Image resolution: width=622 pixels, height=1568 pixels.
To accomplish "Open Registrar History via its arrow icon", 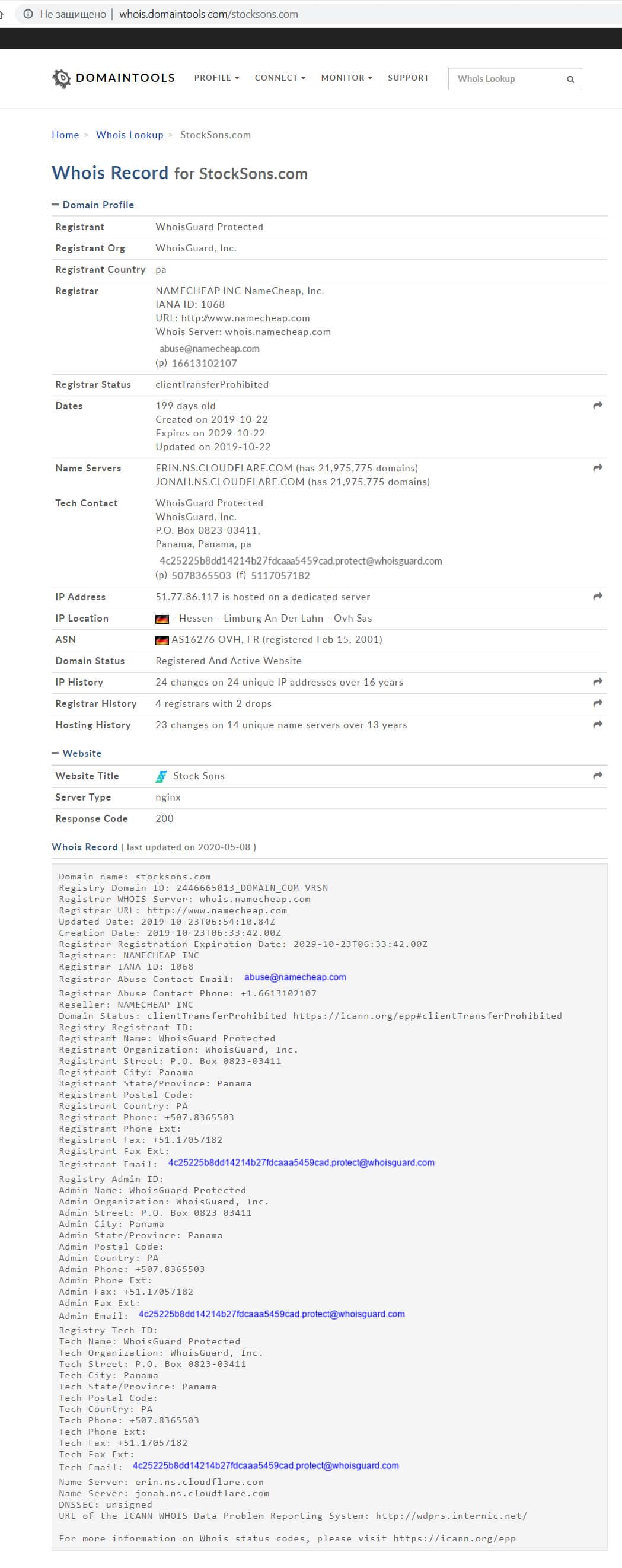I will [598, 703].
